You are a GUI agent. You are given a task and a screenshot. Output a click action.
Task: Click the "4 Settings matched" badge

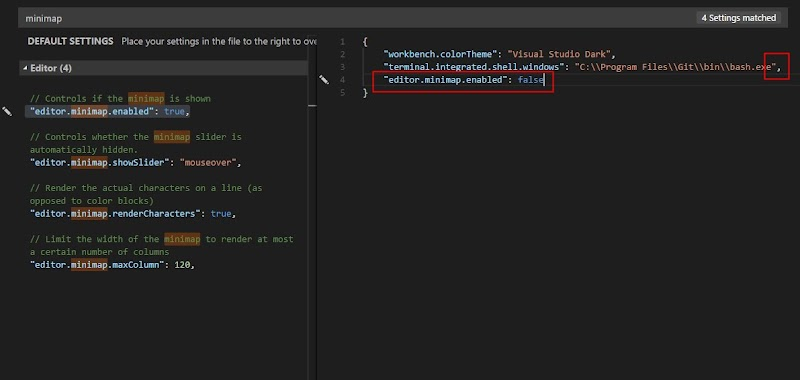point(739,18)
